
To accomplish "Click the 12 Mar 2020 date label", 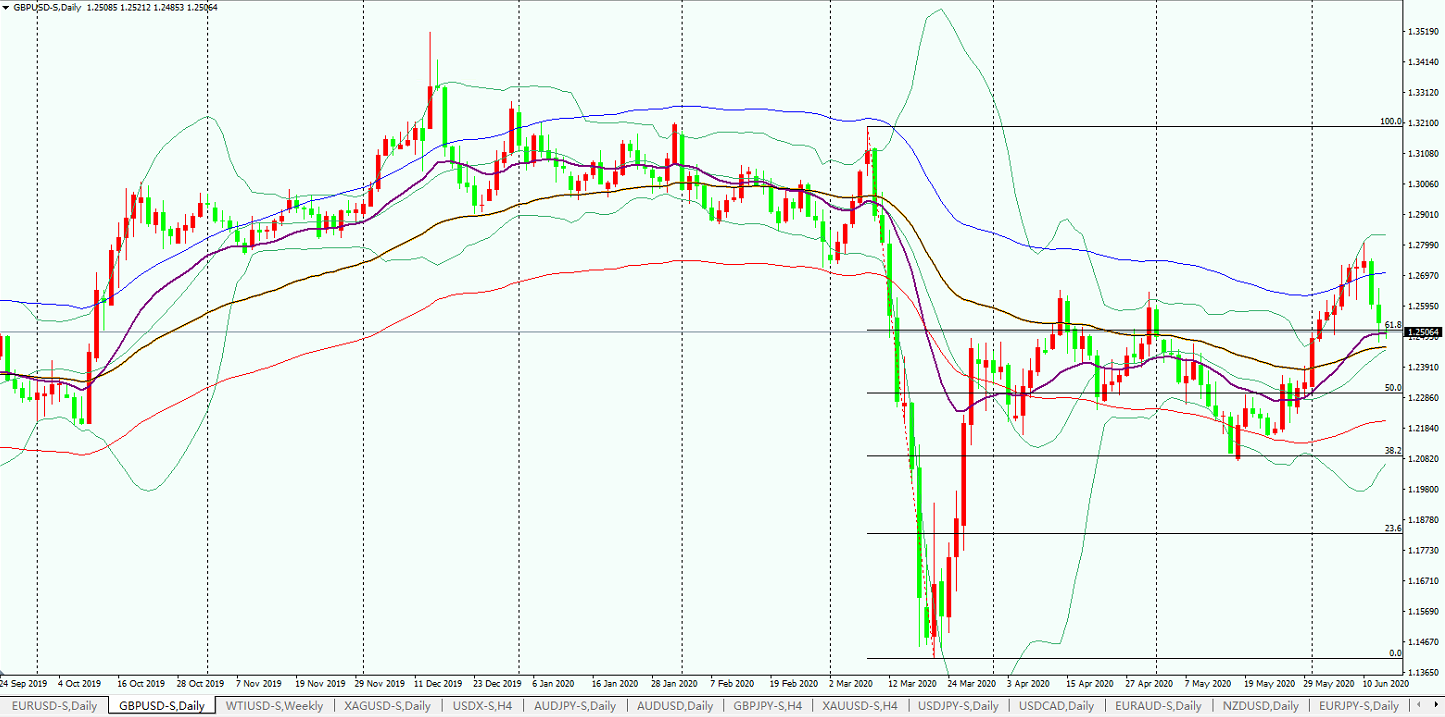I will (913, 684).
